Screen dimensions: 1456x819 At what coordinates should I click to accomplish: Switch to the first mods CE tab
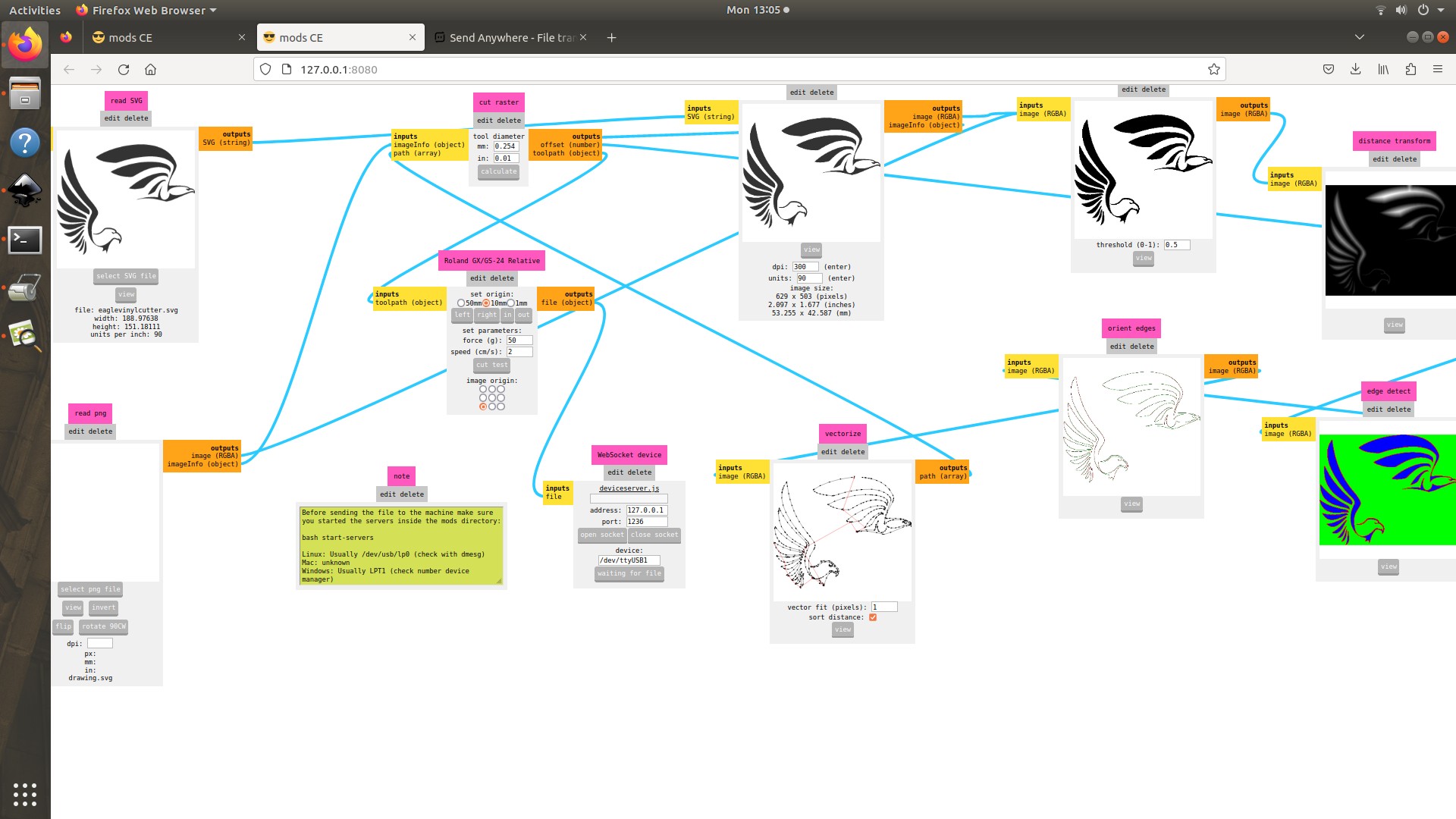(x=168, y=37)
